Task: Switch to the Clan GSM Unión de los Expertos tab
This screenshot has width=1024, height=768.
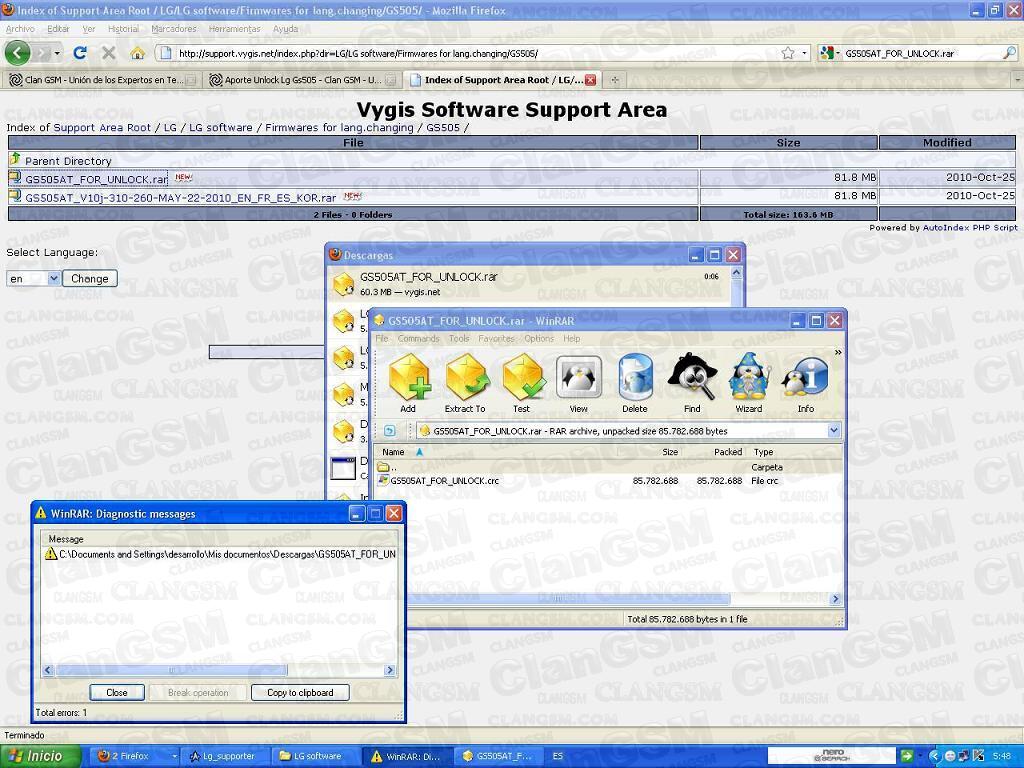Action: (x=103, y=80)
